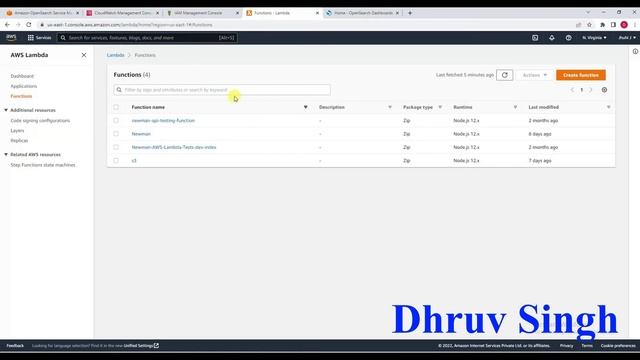Screen dimensions: 640x360
Task: Open Terms link in footer
Action: click(587, 346)
